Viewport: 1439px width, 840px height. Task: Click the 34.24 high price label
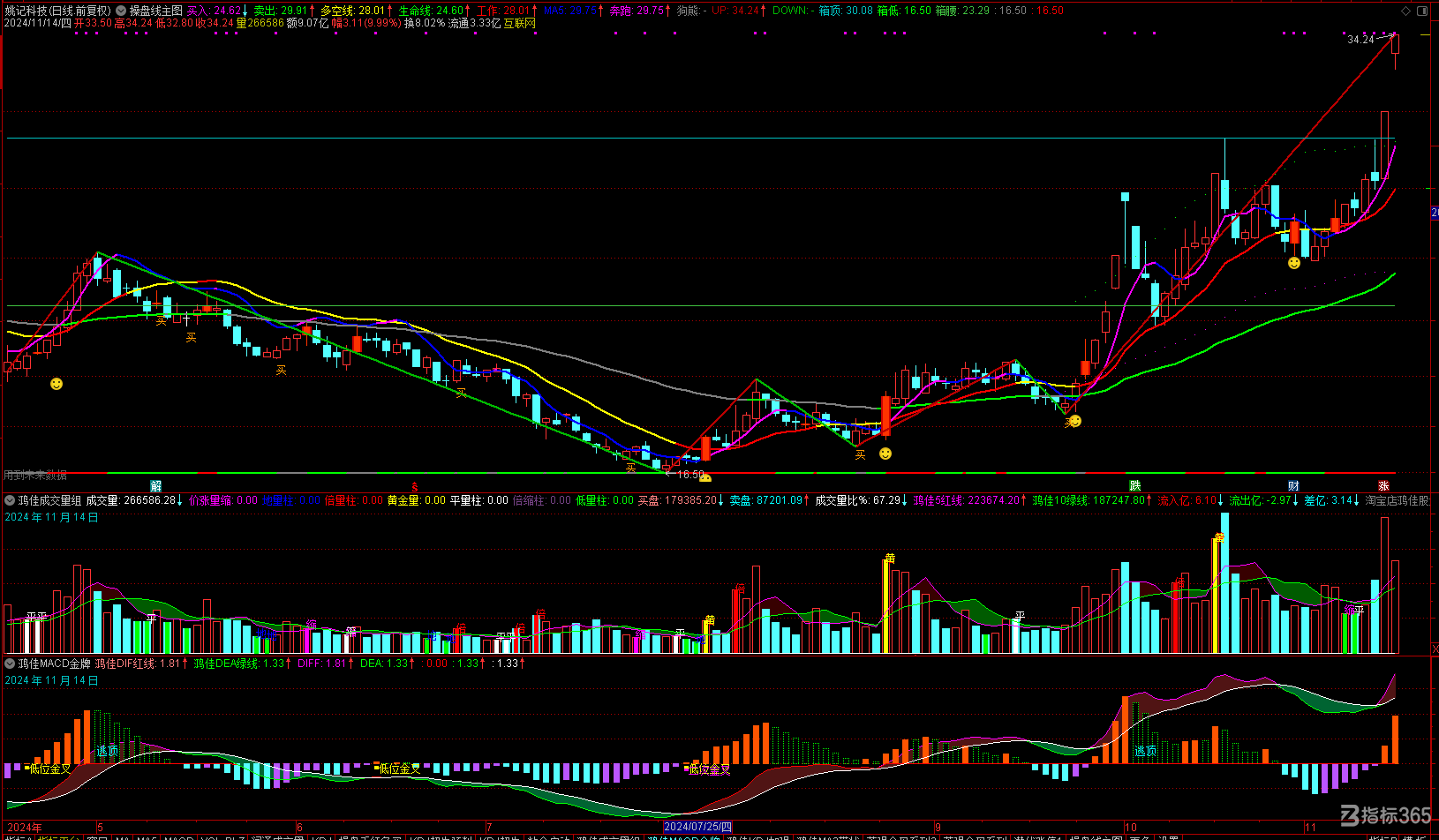(1360, 40)
